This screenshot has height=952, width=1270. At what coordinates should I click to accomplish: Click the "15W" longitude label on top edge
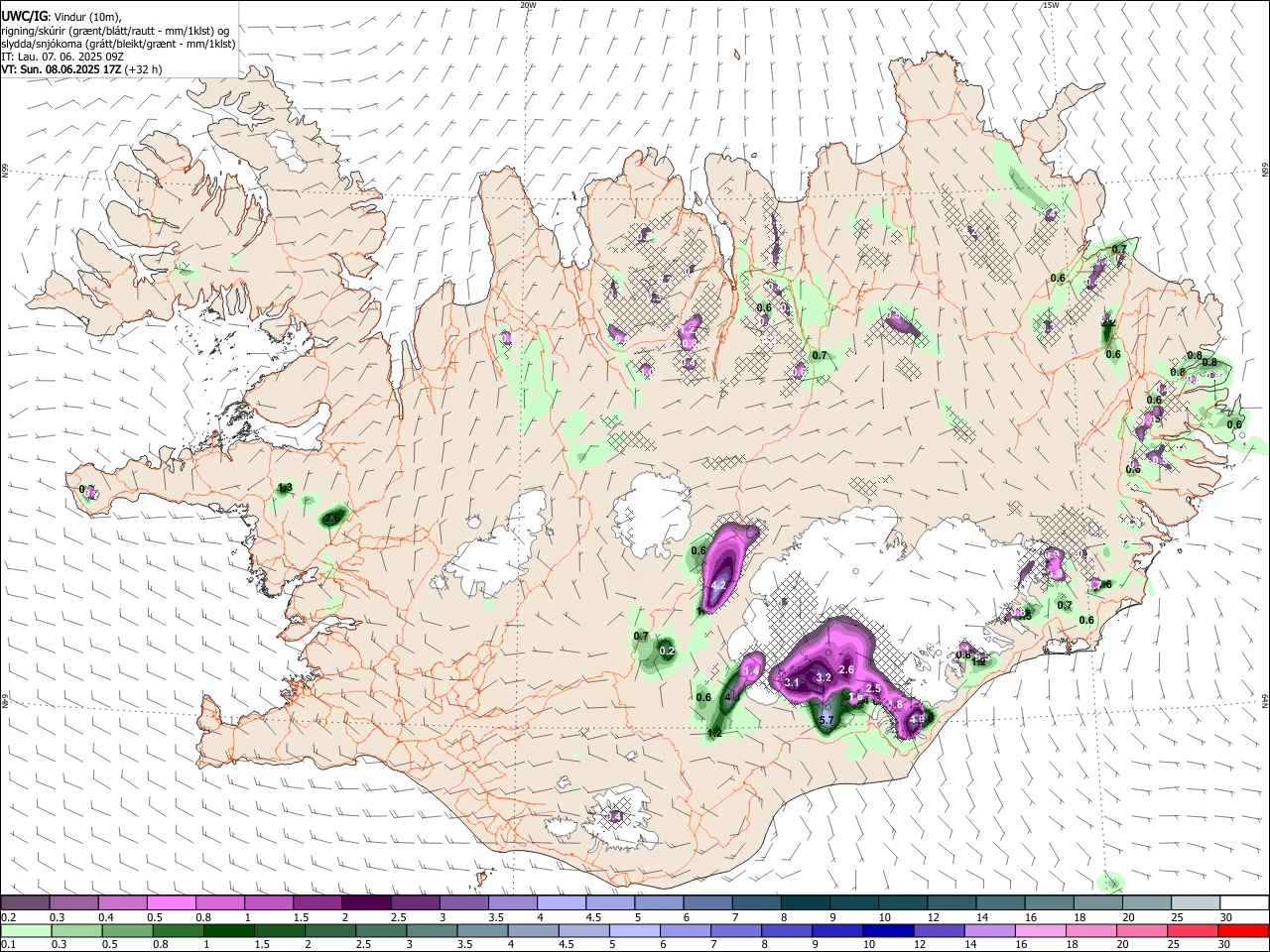[x=1051, y=5]
